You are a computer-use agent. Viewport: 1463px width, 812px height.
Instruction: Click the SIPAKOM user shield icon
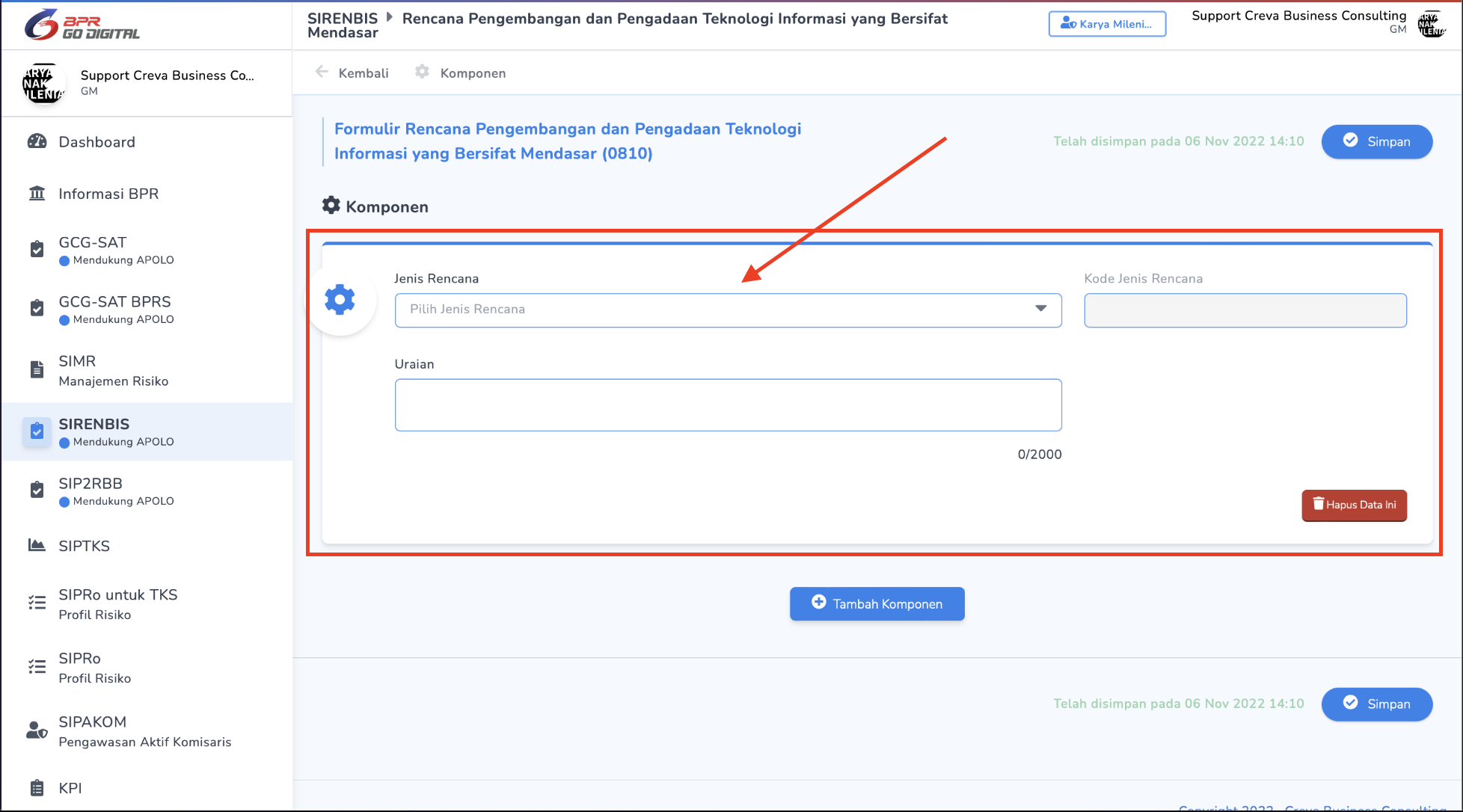click(37, 730)
